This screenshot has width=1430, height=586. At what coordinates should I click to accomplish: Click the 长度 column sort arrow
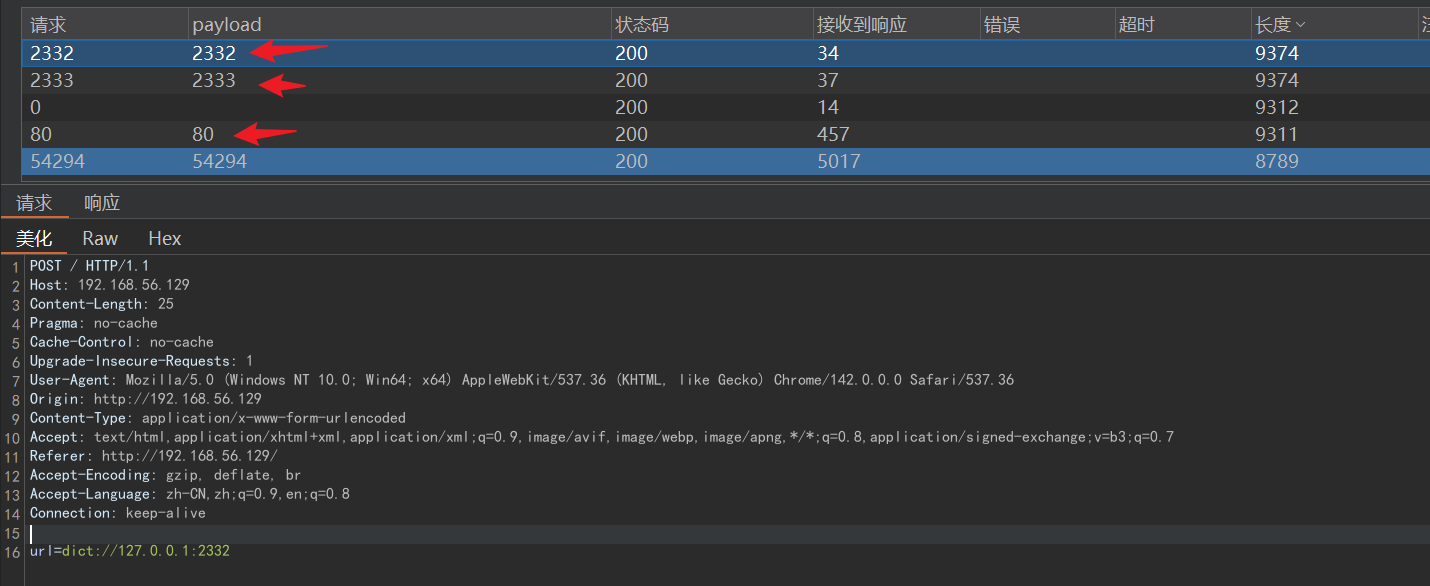pos(1300,25)
